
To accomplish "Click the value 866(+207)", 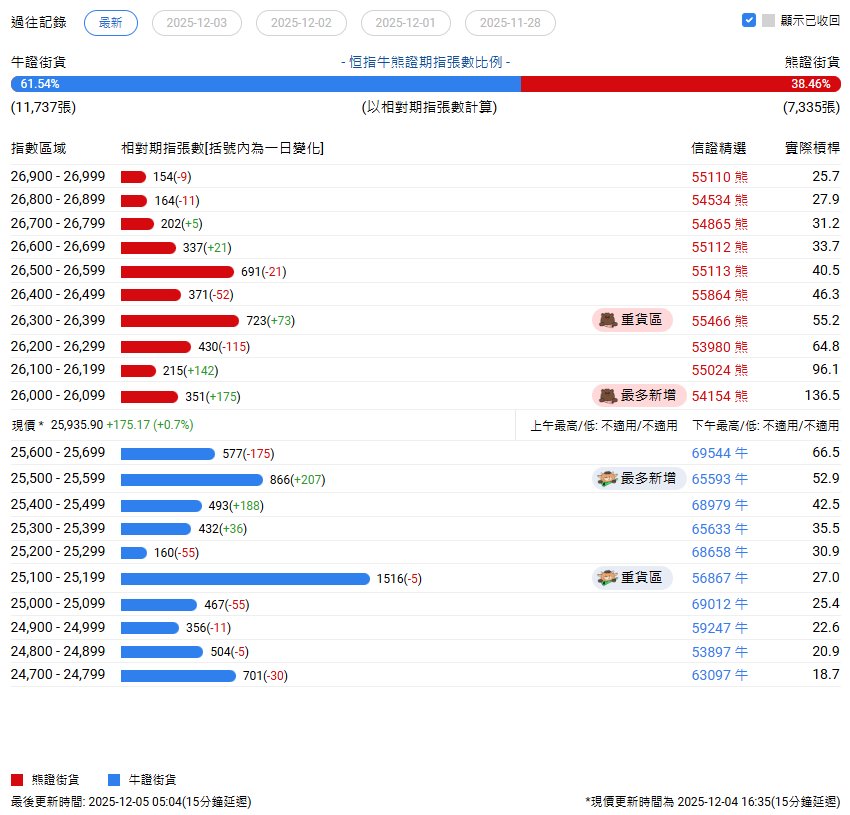I will (298, 479).
